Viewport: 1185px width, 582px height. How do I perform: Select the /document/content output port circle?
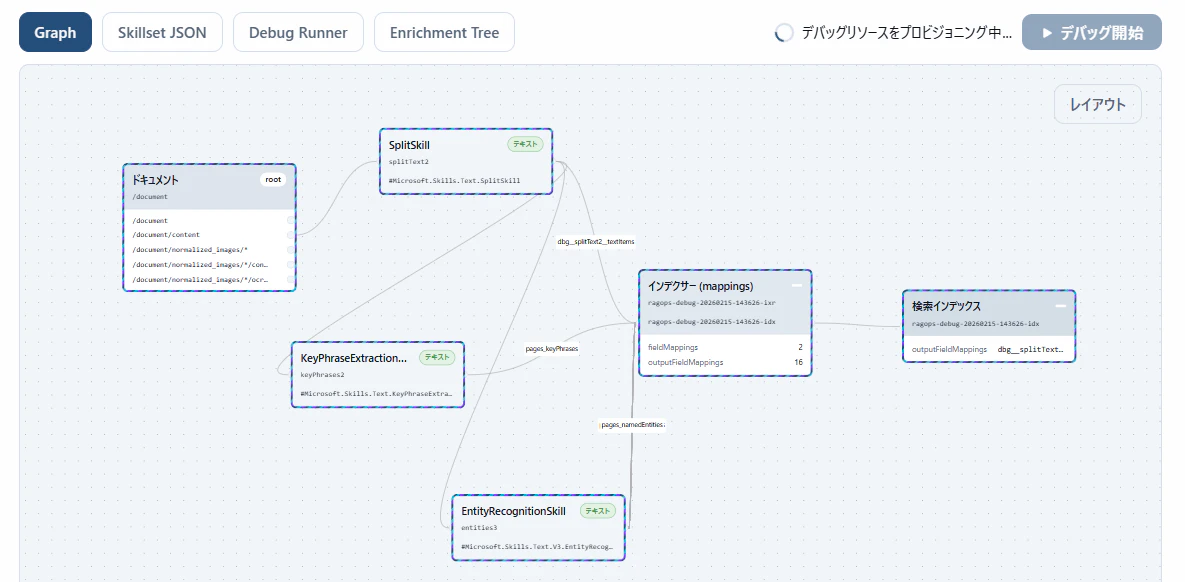[291, 235]
